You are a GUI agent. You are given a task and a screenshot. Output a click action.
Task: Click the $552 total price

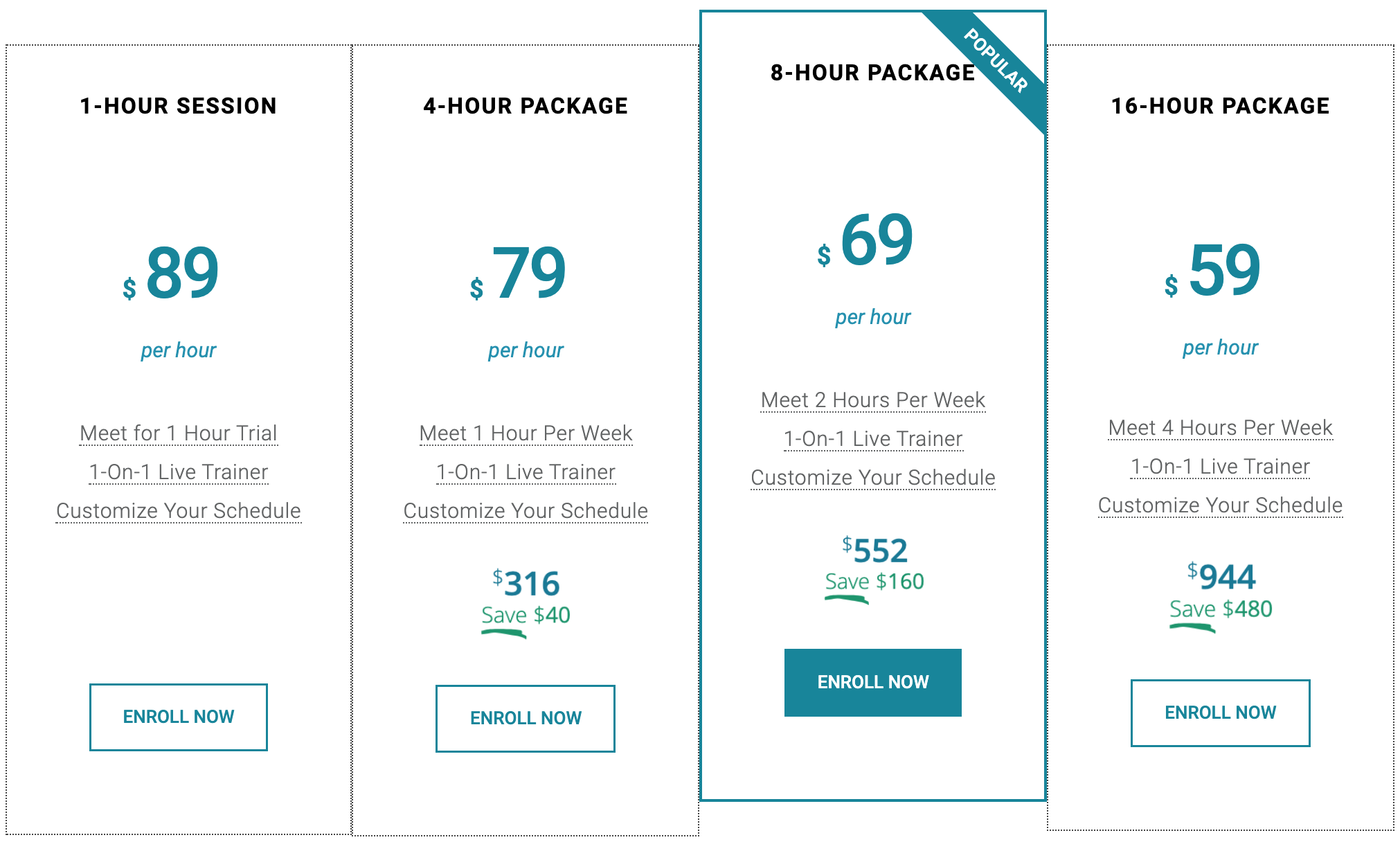click(x=874, y=550)
